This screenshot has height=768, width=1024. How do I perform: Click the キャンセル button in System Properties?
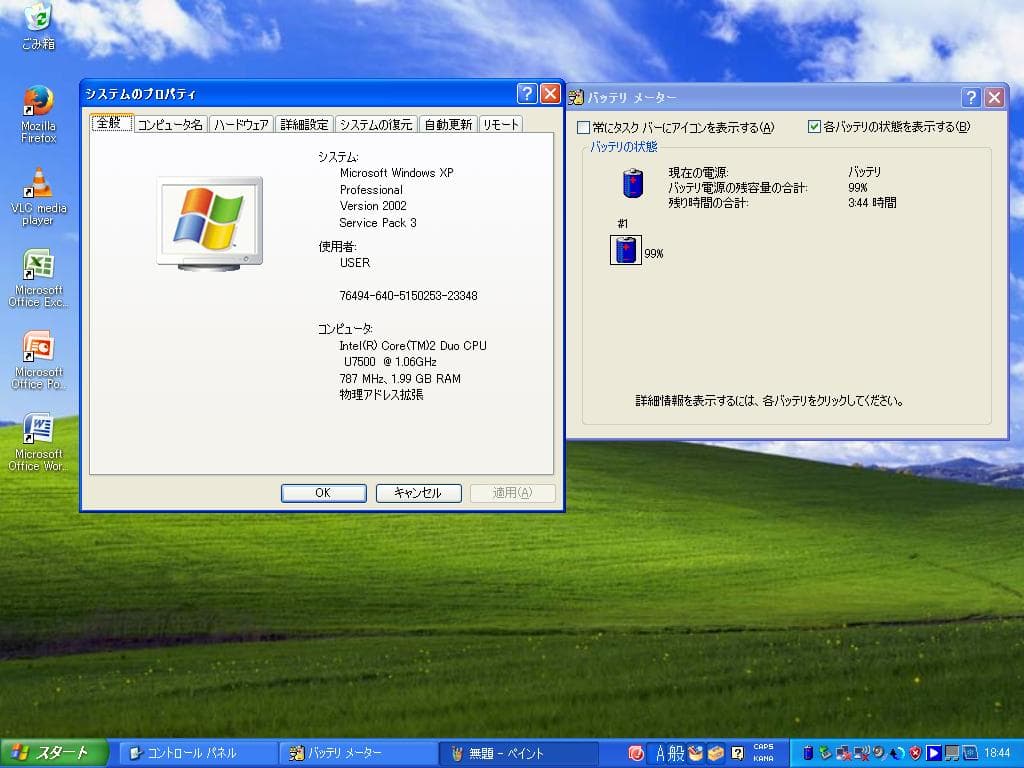418,493
